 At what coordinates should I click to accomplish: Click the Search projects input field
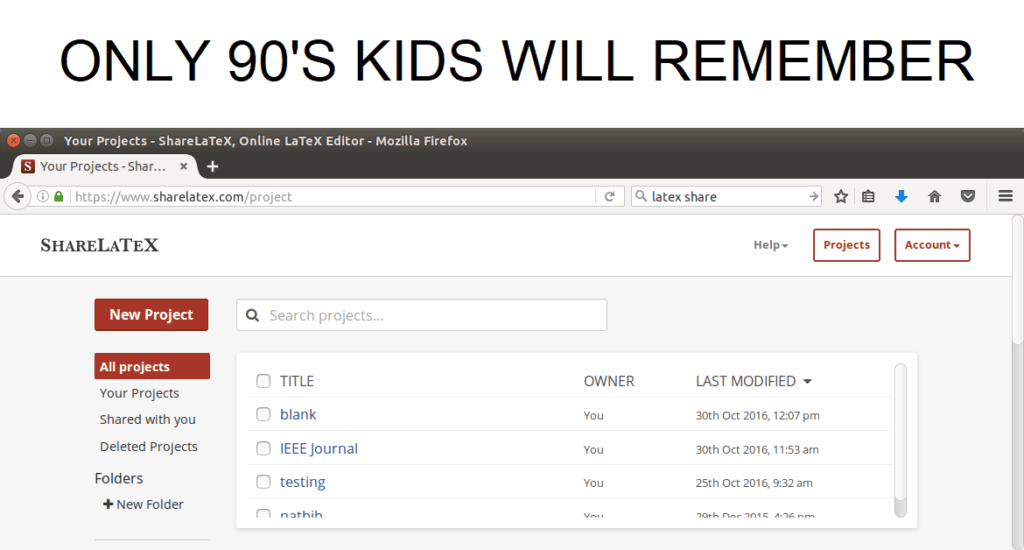pyautogui.click(x=422, y=315)
